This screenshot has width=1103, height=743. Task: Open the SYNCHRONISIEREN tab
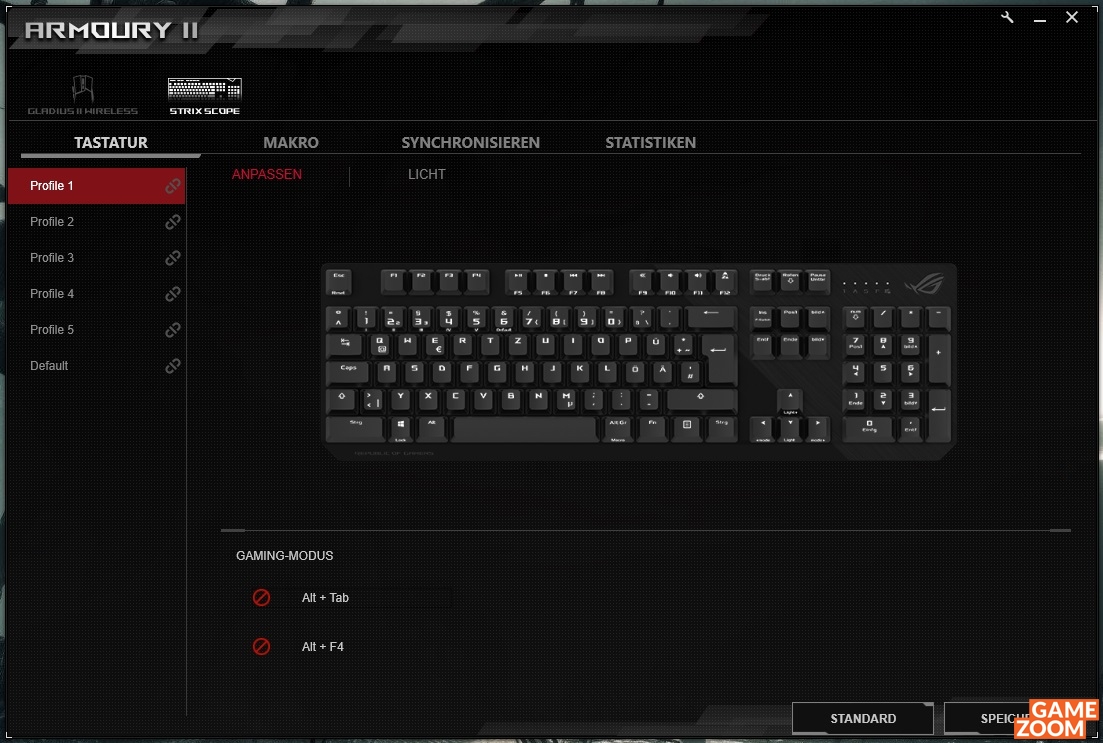tap(471, 142)
